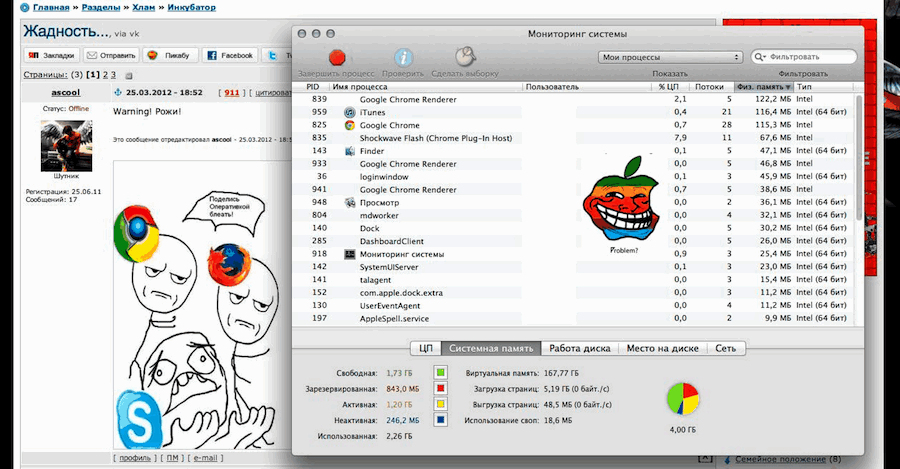Click the anchor icon next to post date
The height and width of the screenshot is (469, 900).
(x=119, y=92)
